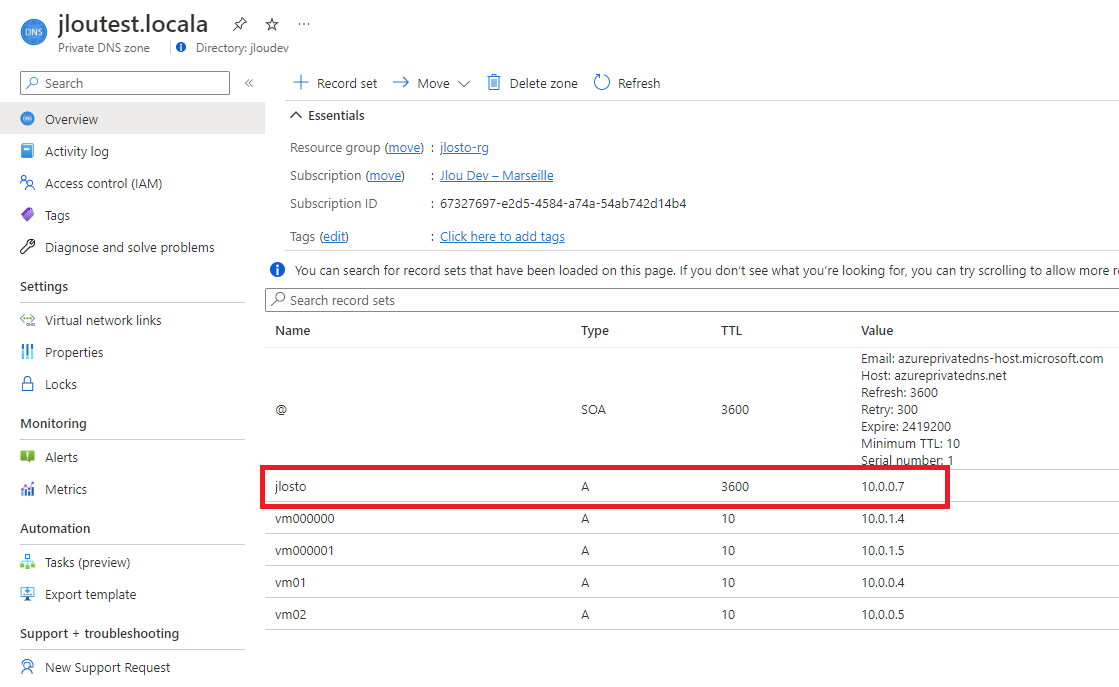
Task: Click the directory info icon
Action: pos(181,47)
